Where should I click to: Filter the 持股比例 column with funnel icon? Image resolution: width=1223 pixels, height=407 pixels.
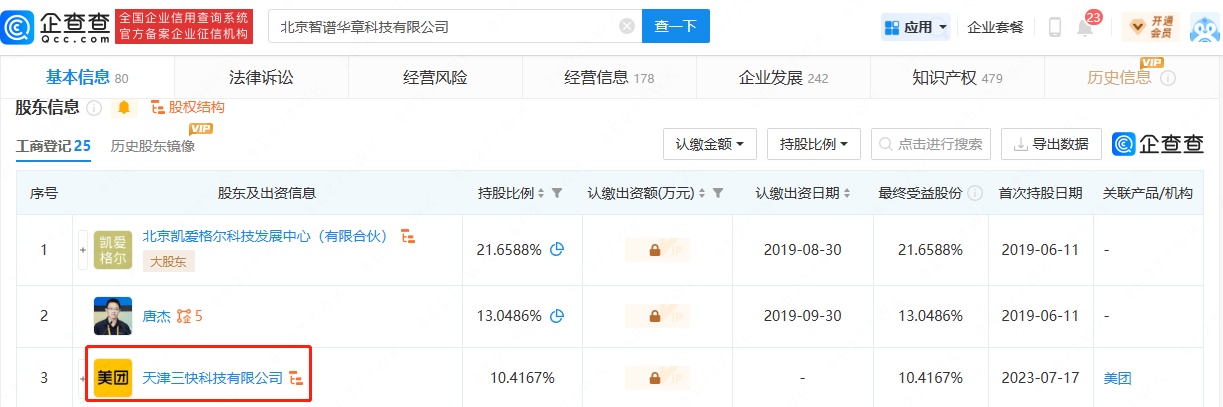pyautogui.click(x=557, y=193)
